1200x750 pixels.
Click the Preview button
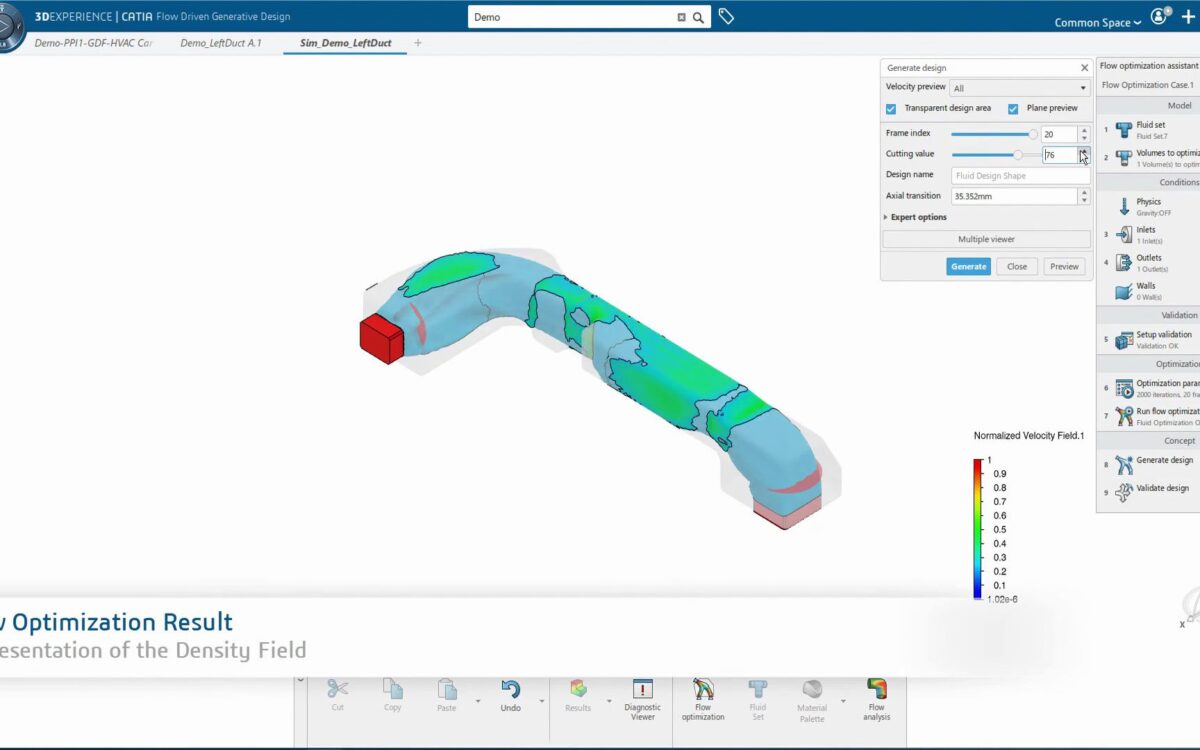click(1064, 266)
